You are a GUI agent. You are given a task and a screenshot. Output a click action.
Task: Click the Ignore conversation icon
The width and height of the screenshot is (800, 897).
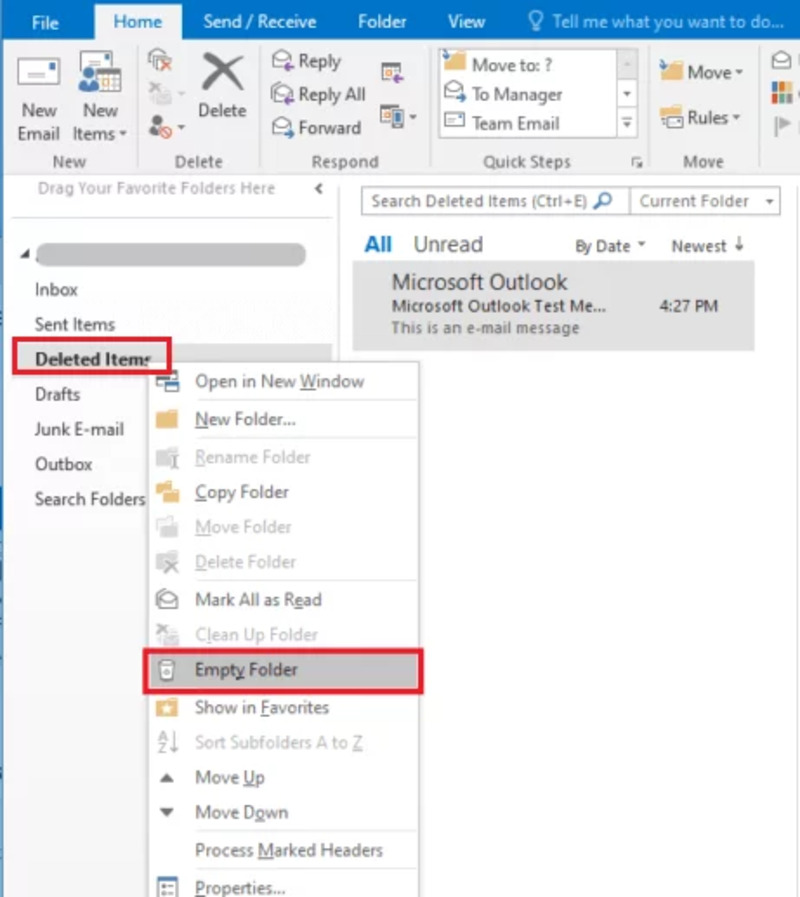tap(160, 59)
